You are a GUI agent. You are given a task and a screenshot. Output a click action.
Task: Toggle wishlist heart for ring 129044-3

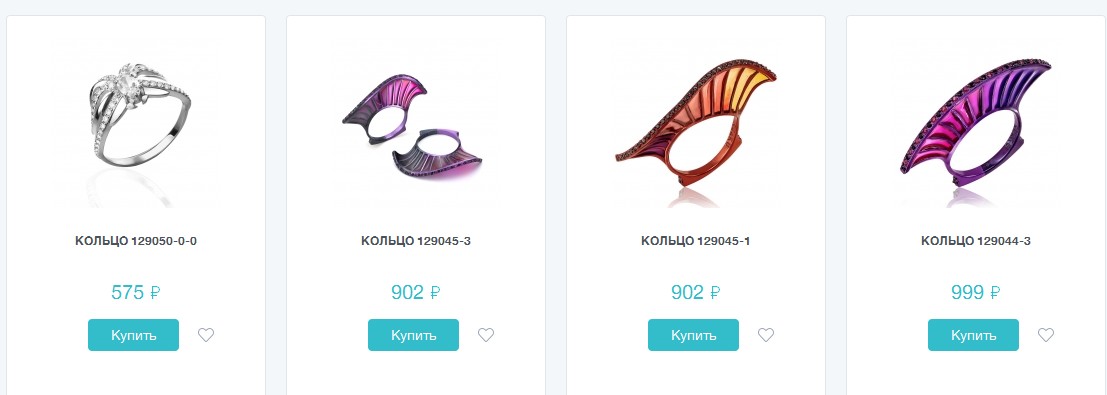point(1046,335)
